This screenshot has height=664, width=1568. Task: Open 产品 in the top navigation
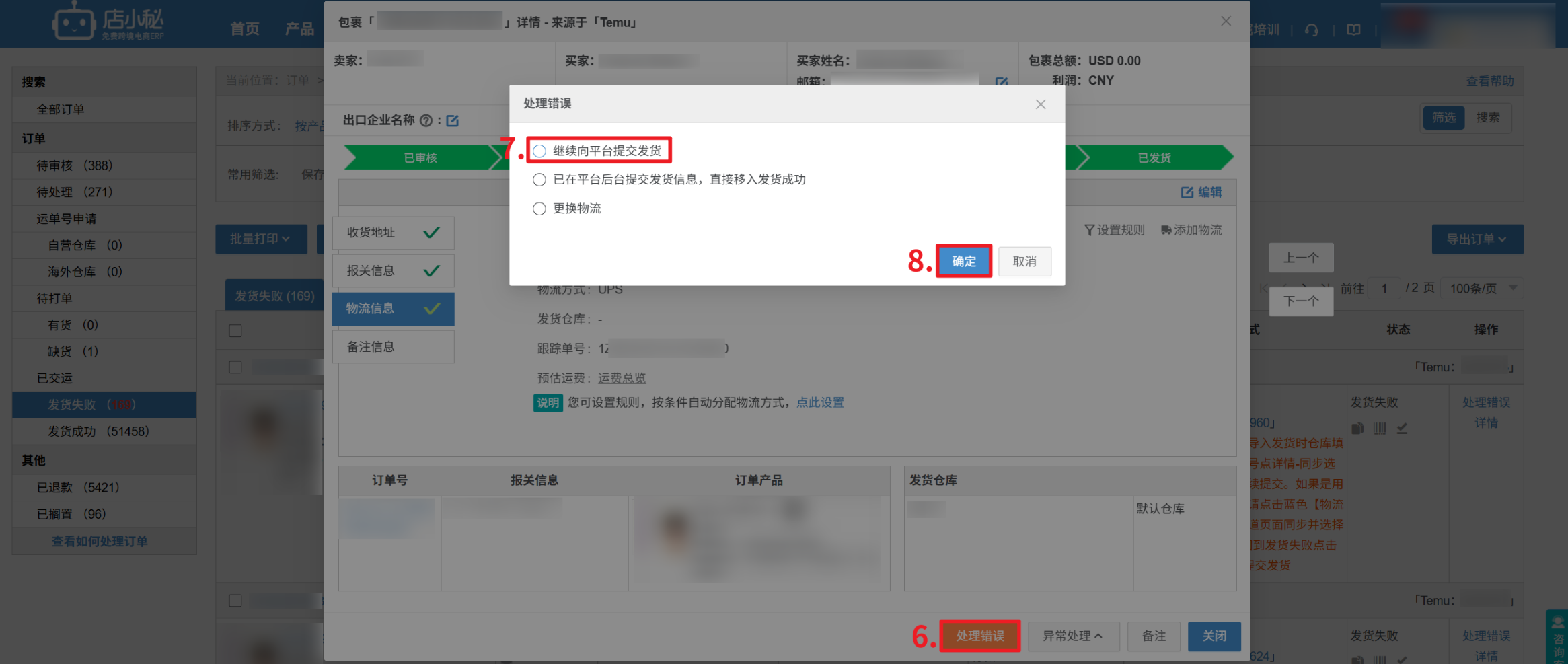coord(300,29)
